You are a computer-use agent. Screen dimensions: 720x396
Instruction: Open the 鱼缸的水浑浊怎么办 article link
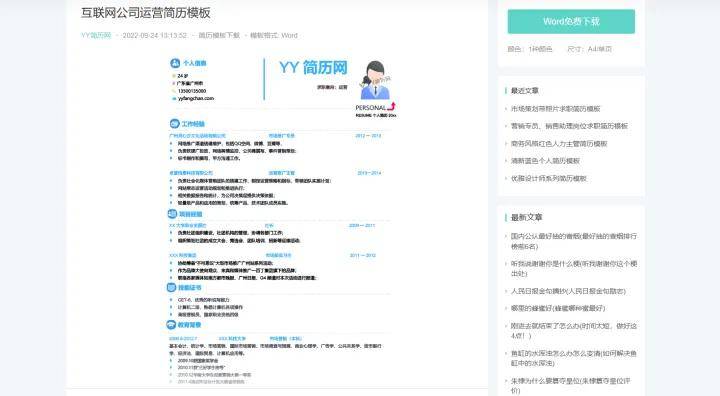point(574,358)
